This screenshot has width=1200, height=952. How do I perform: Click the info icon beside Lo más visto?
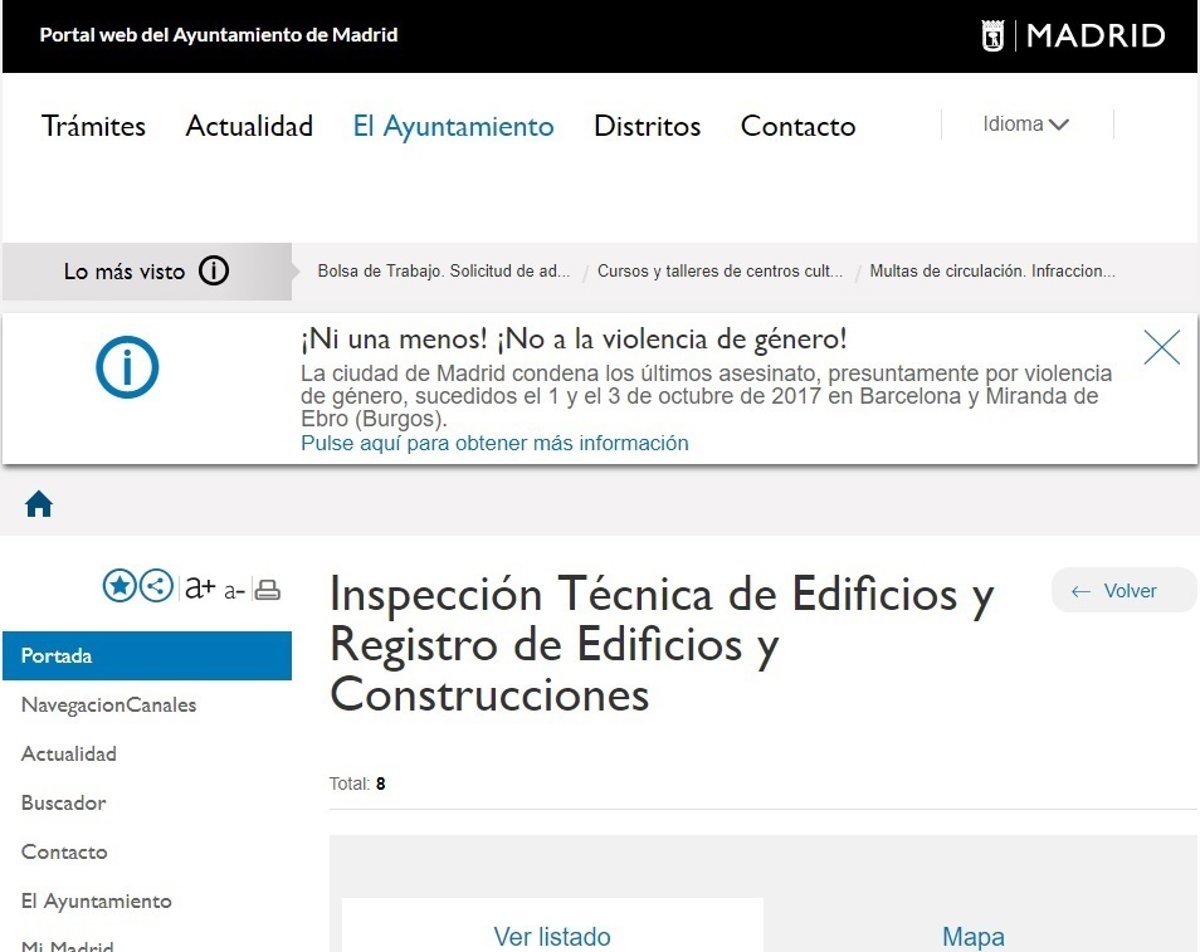214,271
